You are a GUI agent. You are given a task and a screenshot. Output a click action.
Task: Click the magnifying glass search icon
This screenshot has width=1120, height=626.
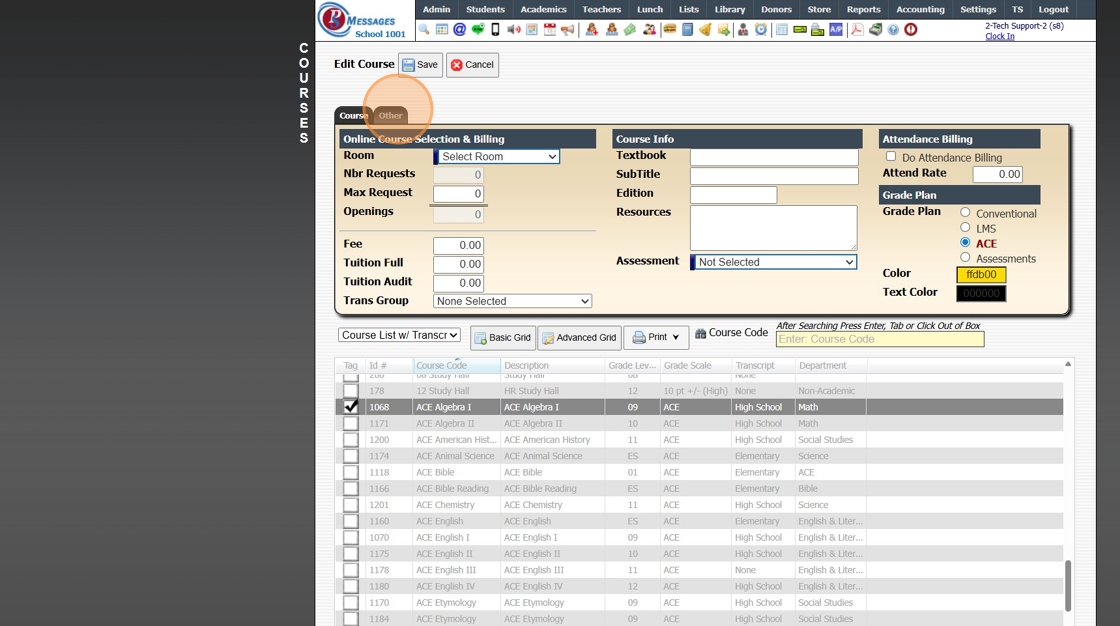[424, 29]
